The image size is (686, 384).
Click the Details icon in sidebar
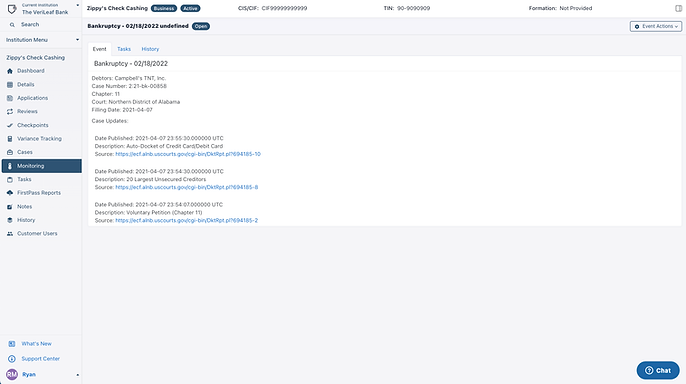10,84
